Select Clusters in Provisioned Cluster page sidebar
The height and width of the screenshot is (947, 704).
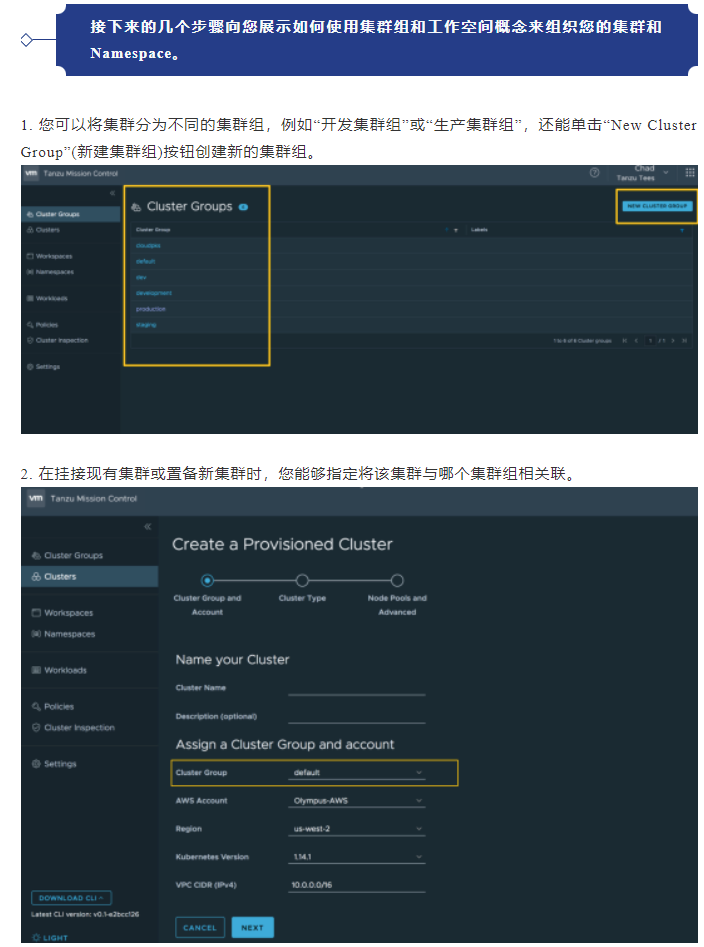tap(90, 577)
